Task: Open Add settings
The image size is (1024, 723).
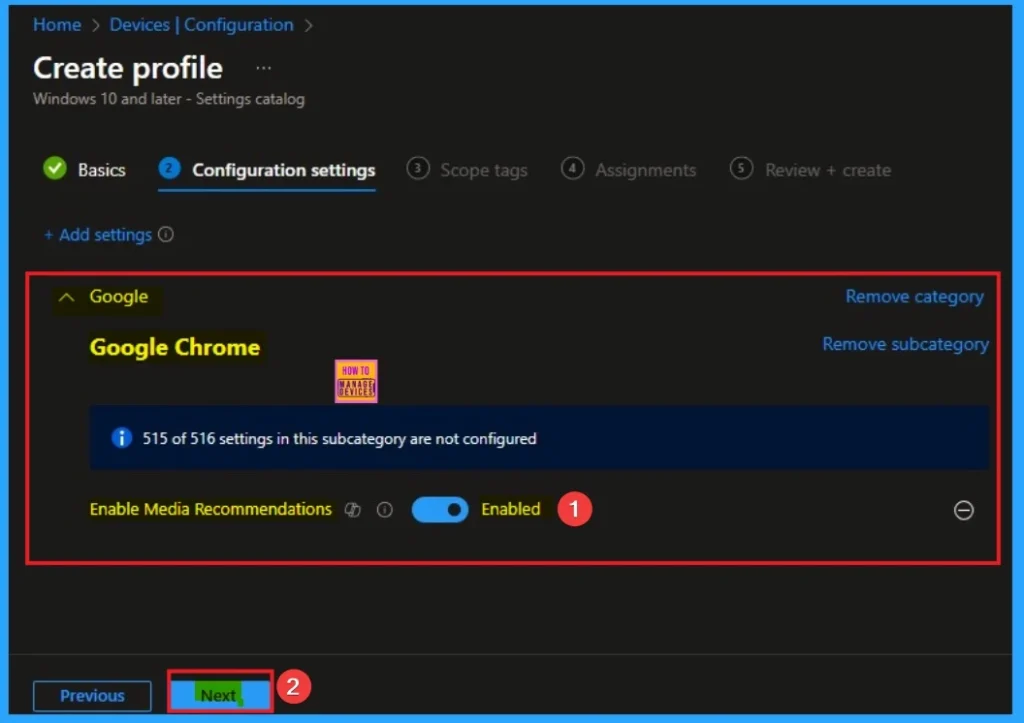Action: coord(100,235)
